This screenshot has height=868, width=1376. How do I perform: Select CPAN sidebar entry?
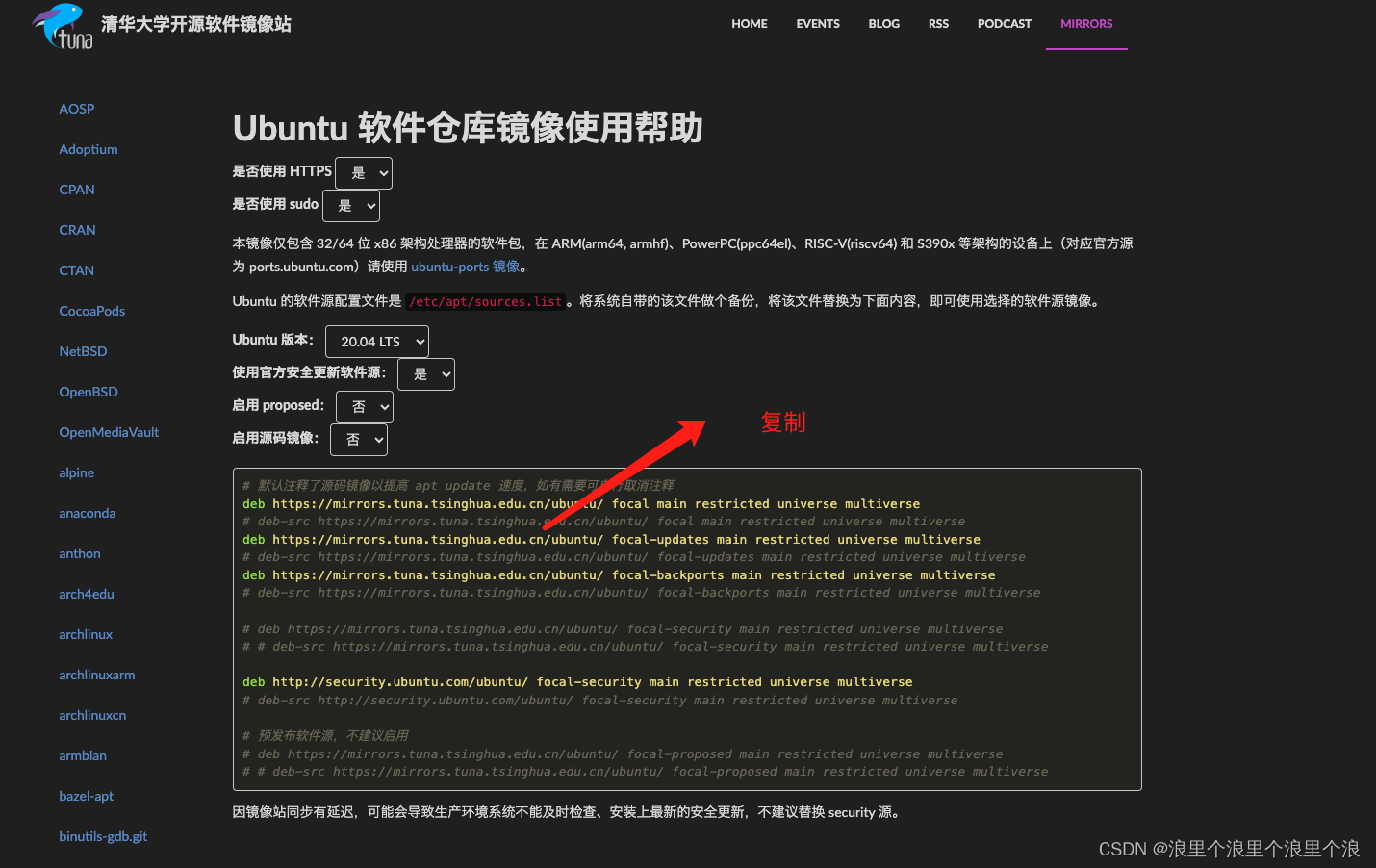[x=77, y=190]
